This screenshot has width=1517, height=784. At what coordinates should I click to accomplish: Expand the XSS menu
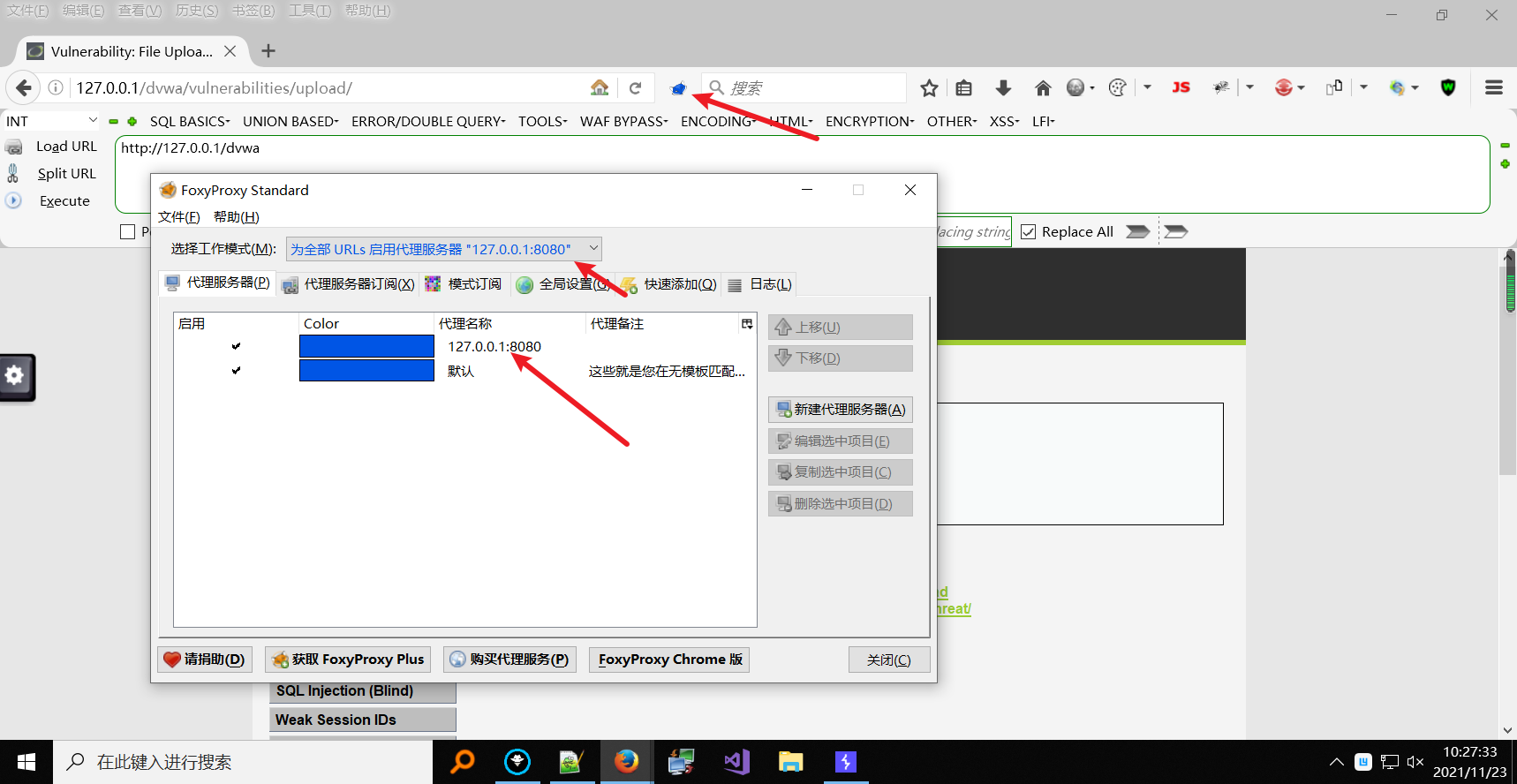1004,122
